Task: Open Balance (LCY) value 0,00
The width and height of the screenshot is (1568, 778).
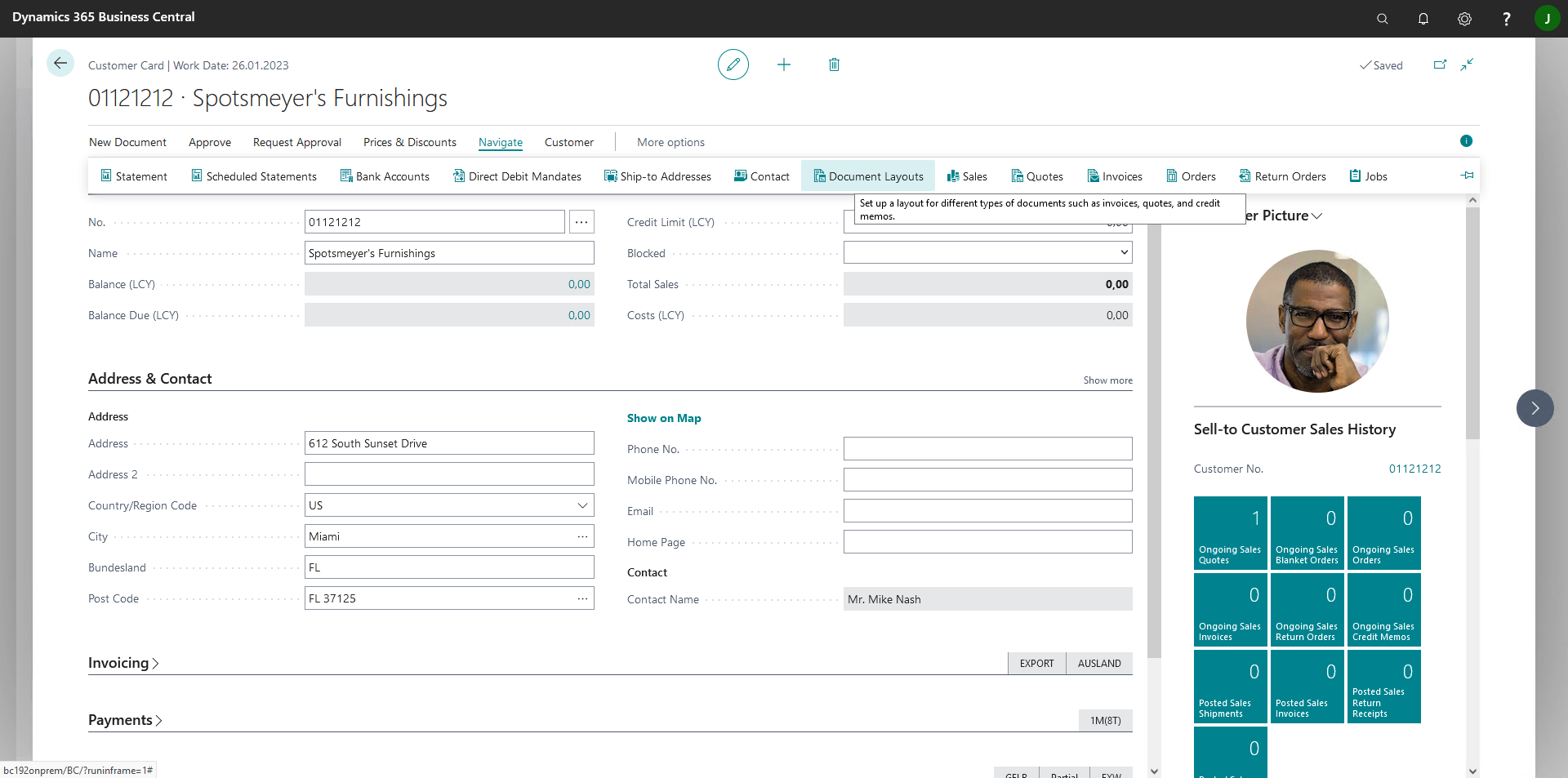Action: [579, 284]
